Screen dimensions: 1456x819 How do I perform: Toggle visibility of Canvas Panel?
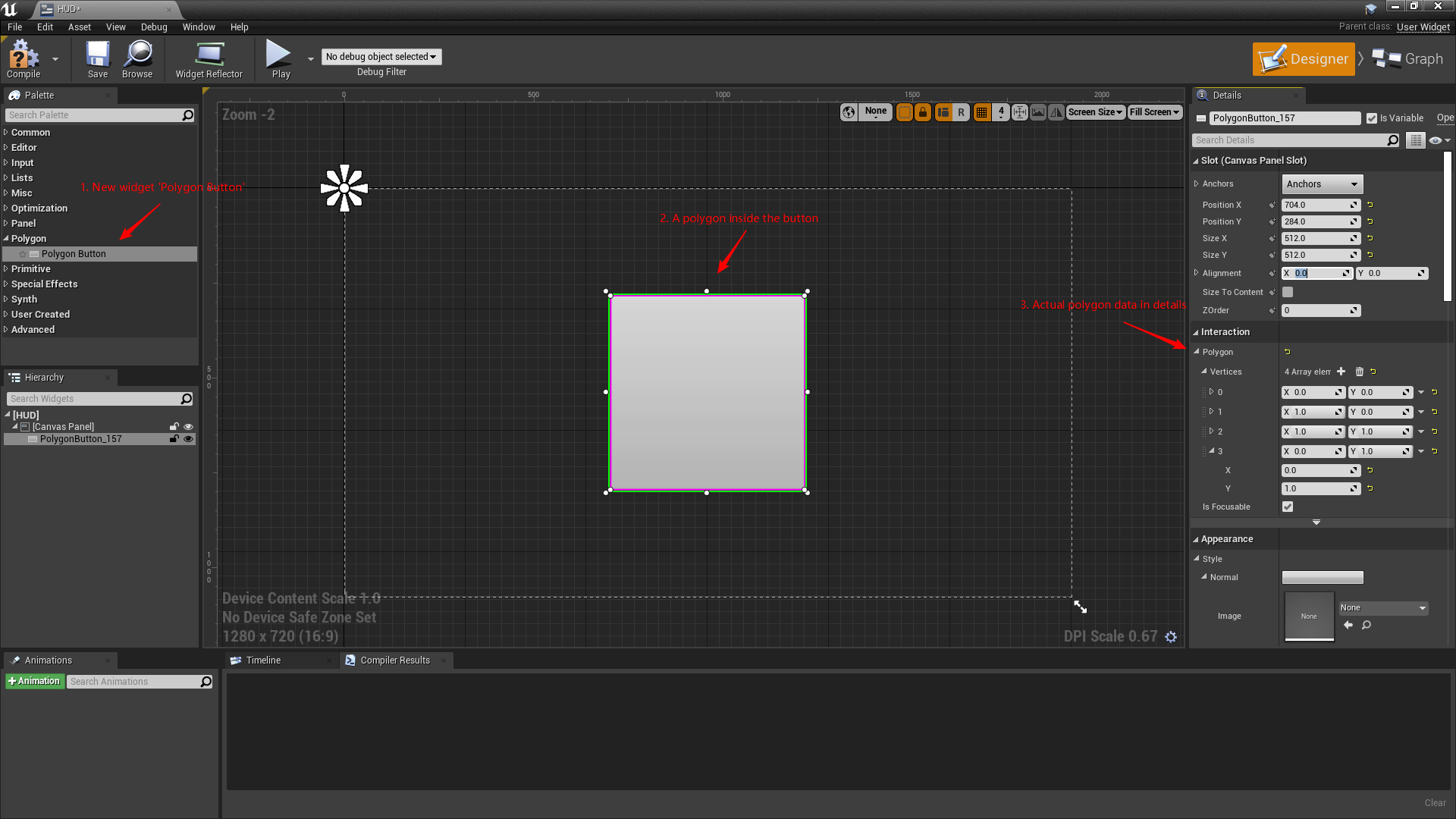[x=188, y=427]
